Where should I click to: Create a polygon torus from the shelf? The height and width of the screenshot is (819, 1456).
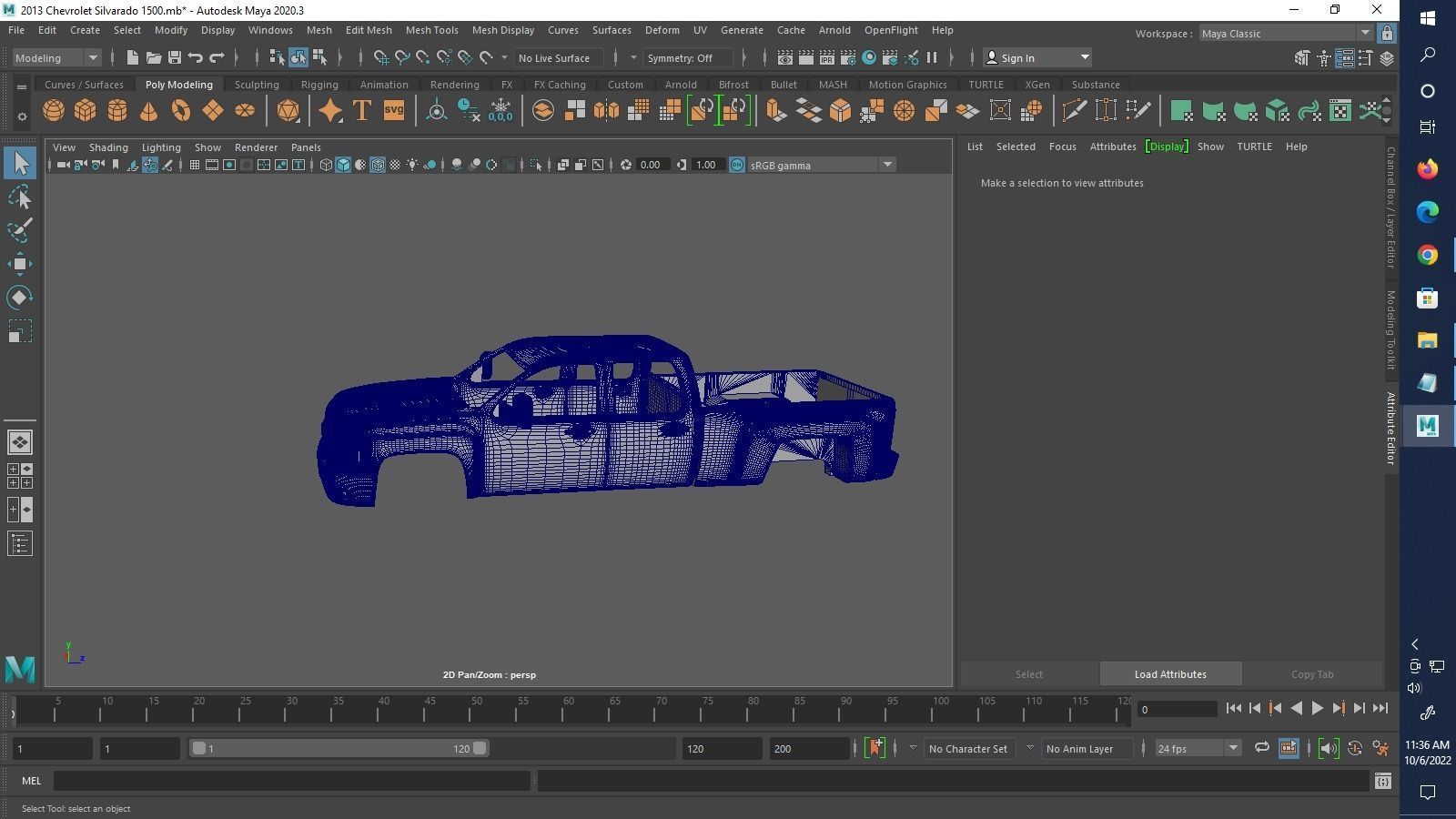pyautogui.click(x=181, y=111)
